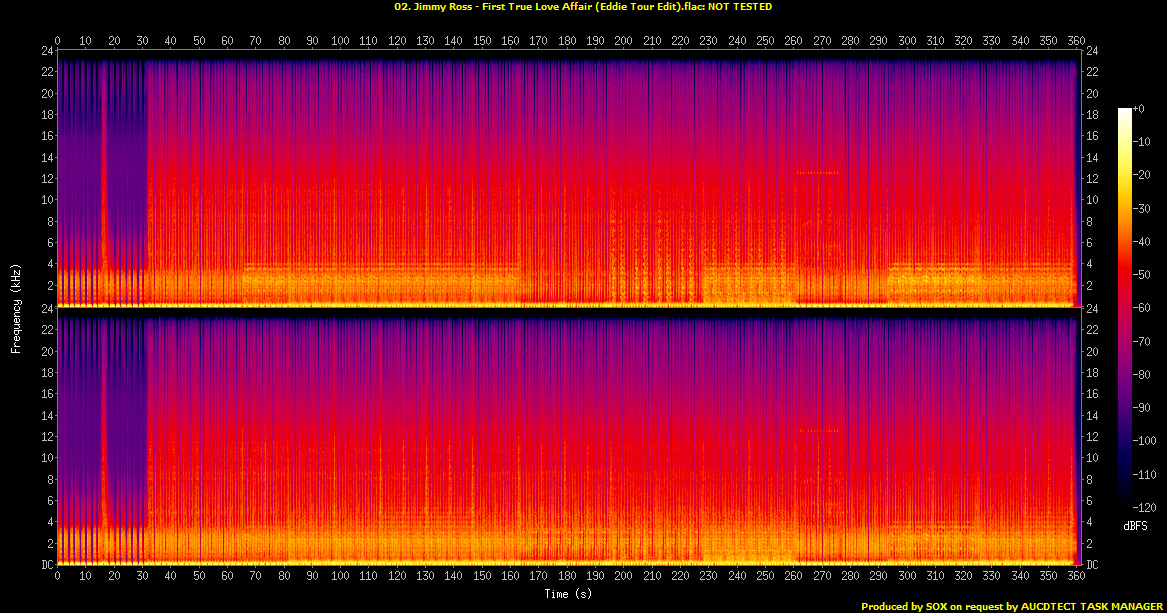Screen dimensions: 1167x613
Task: Click the 'Time (s)' axis label
Action: 567,594
